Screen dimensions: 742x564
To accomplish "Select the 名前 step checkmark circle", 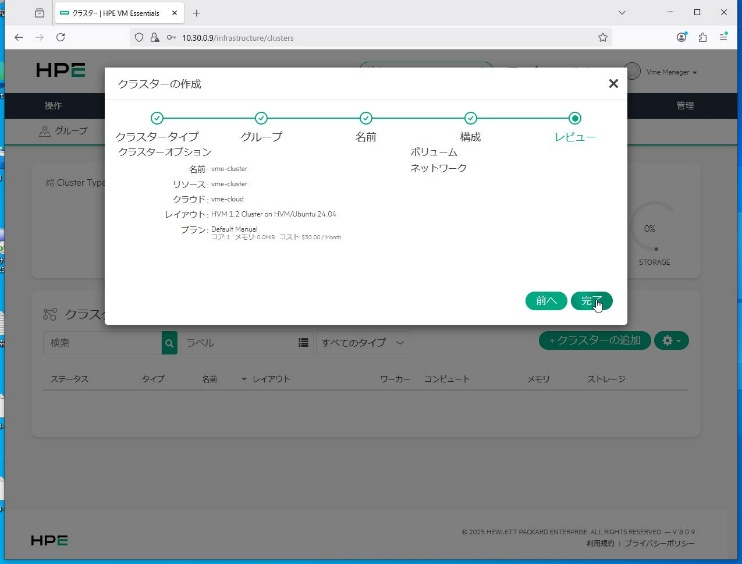I will (x=366, y=118).
